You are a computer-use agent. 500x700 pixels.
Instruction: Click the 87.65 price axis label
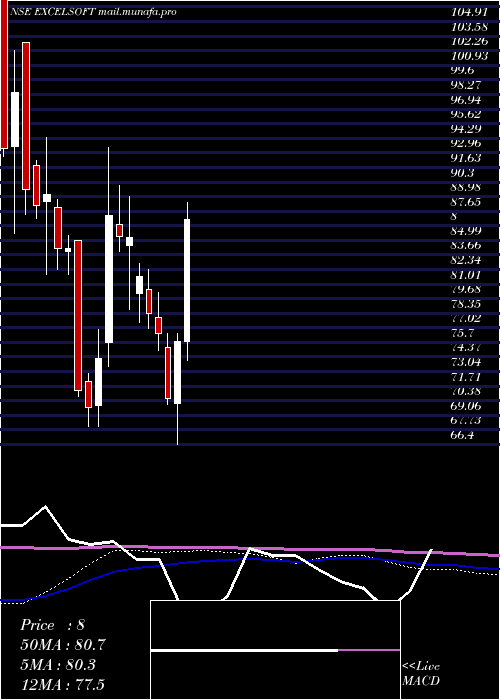[x=466, y=202]
